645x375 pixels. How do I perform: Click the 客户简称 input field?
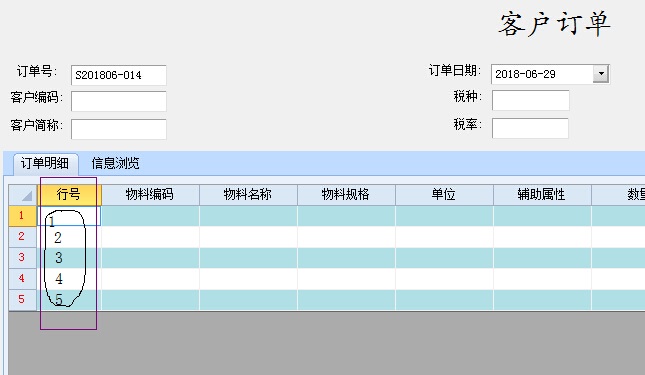pos(118,129)
